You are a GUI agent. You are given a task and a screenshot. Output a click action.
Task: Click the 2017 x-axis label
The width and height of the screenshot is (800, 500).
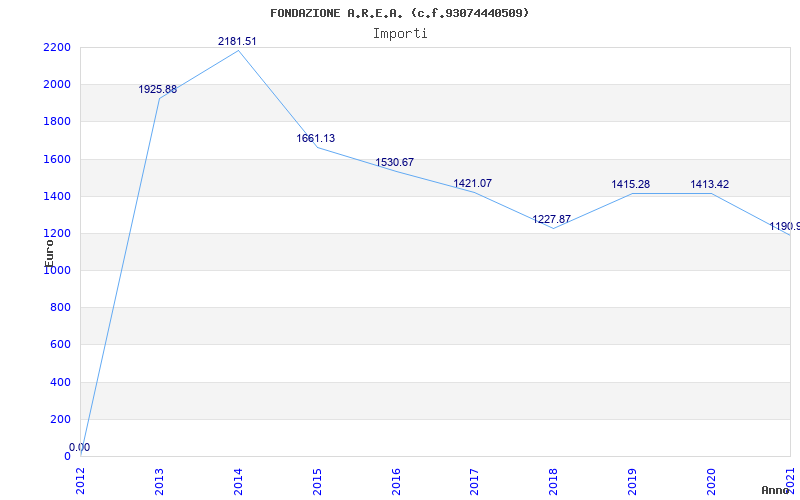pos(474,482)
